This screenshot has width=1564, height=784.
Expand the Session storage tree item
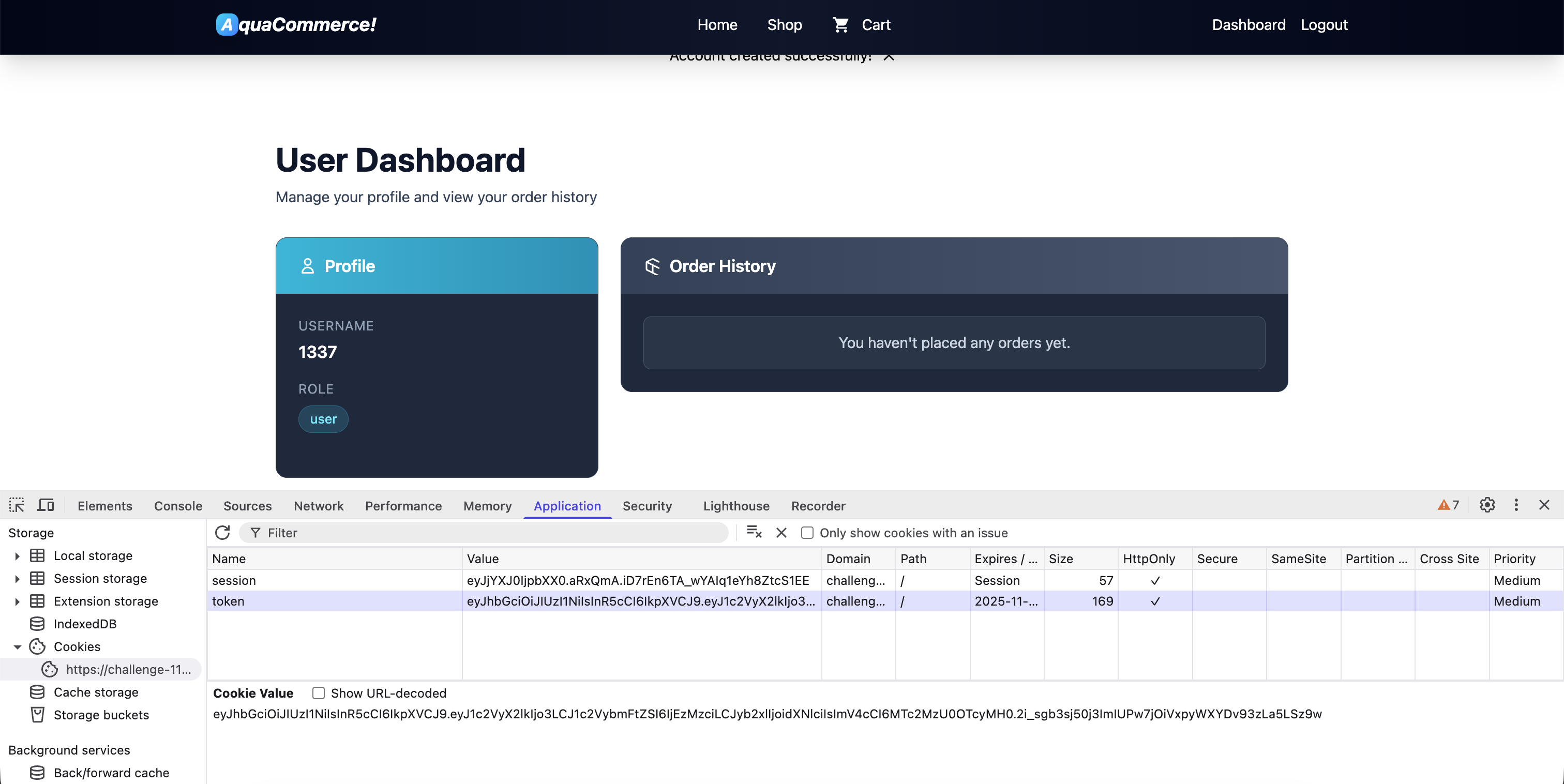pyautogui.click(x=17, y=579)
